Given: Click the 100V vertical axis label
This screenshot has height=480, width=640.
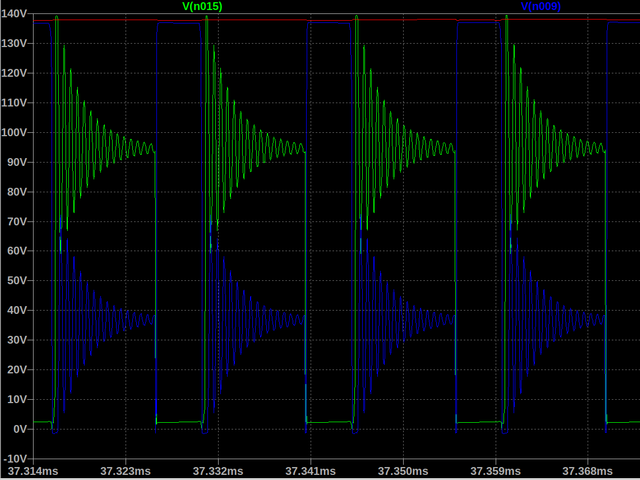Looking at the screenshot, I should [15, 132].
